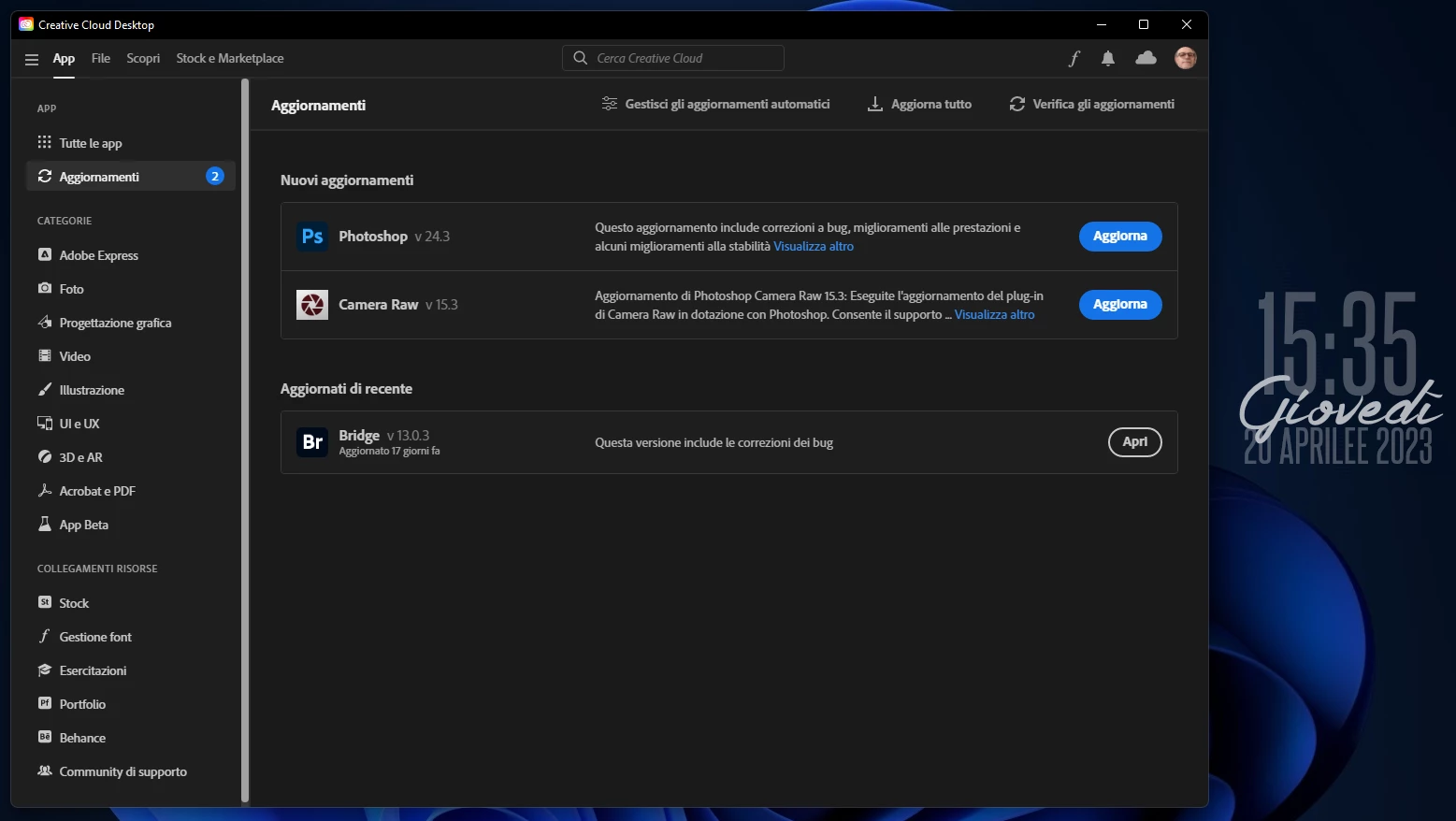Image resolution: width=1456 pixels, height=821 pixels.
Task: Switch to the Stock e Marketplace tab
Action: pos(230,58)
